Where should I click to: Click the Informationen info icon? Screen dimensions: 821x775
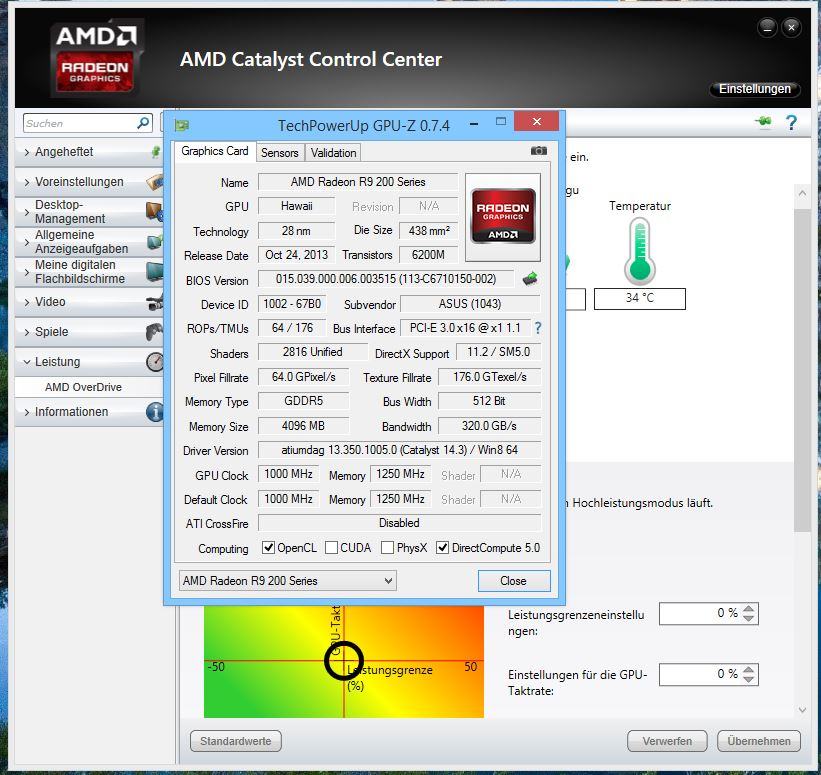click(x=155, y=412)
